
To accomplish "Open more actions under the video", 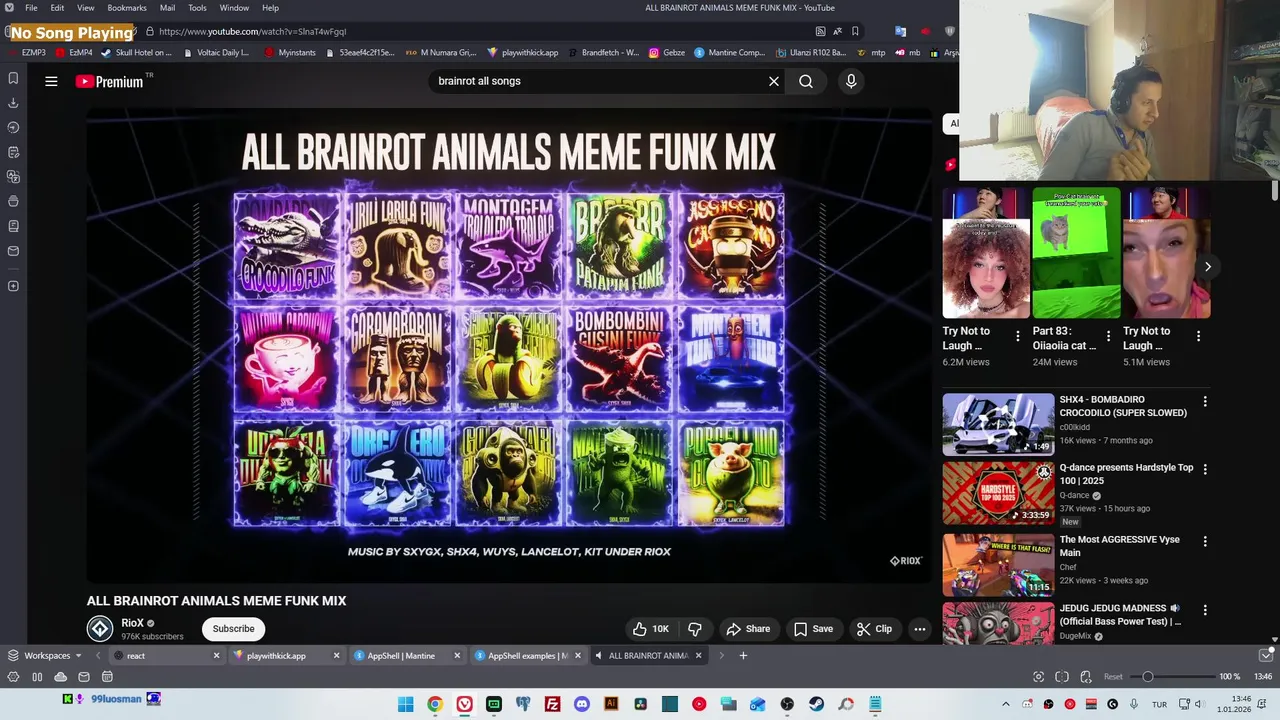I will [920, 629].
